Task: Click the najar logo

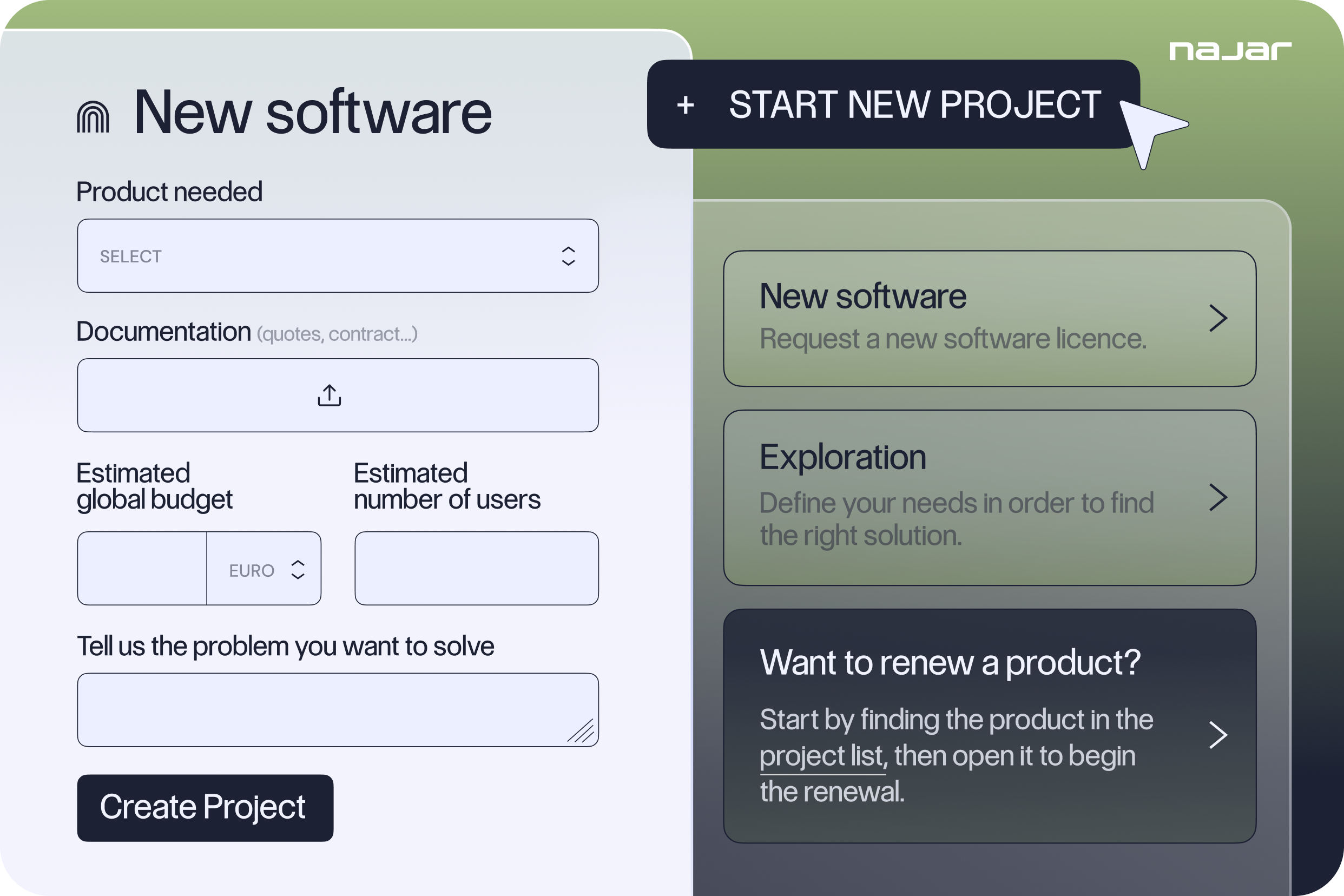Action: pos(1230,51)
